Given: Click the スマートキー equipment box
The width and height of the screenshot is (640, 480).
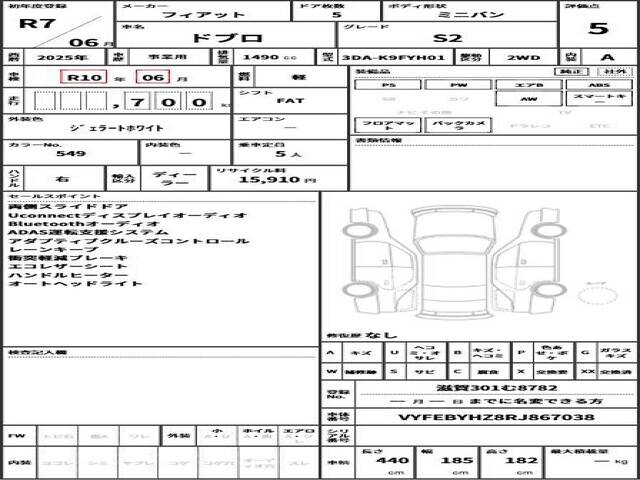Looking at the screenshot, I should pyautogui.click(x=598, y=100).
